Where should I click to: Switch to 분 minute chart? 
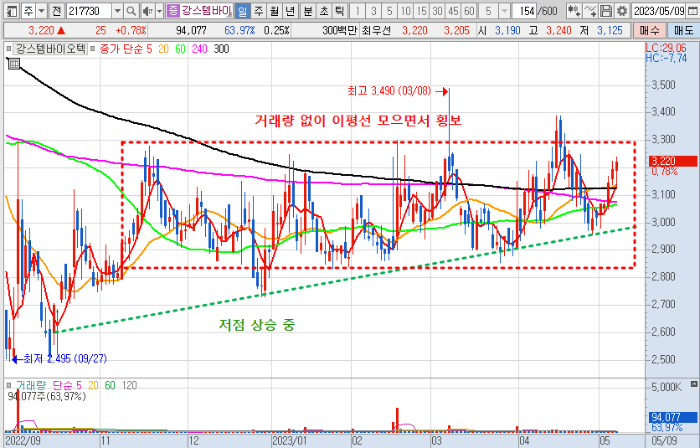pos(308,11)
